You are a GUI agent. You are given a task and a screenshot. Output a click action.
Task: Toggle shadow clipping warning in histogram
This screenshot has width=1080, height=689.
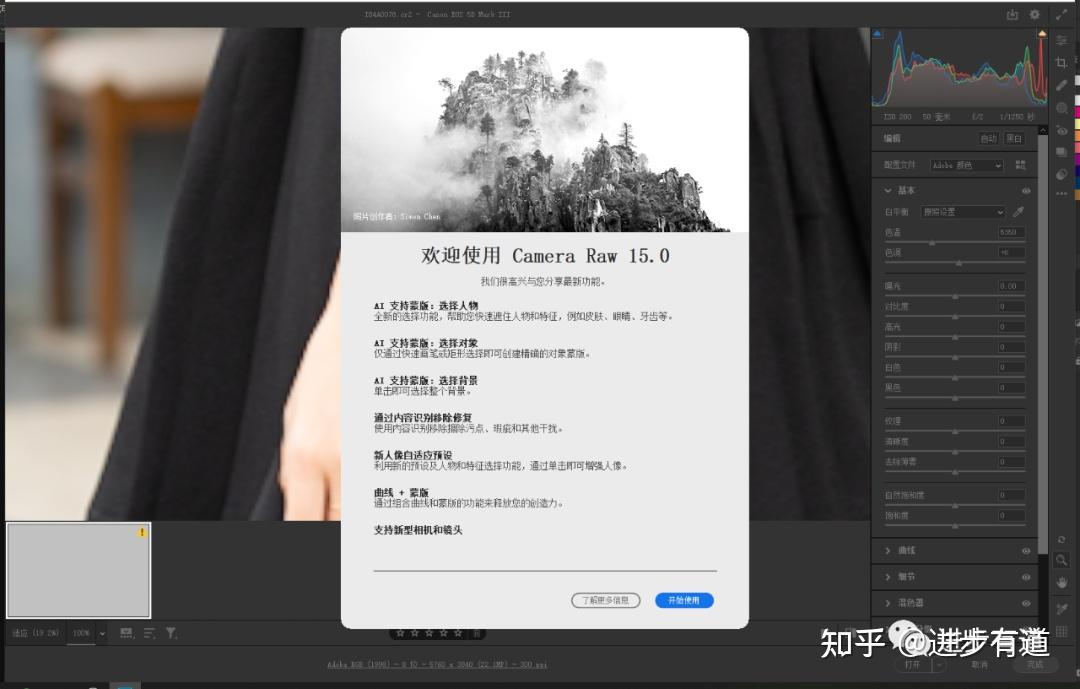(878, 33)
